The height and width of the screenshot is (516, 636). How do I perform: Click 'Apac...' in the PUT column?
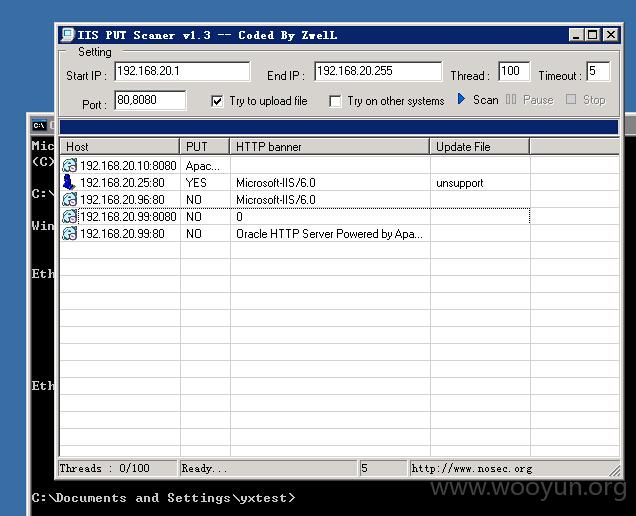click(202, 166)
